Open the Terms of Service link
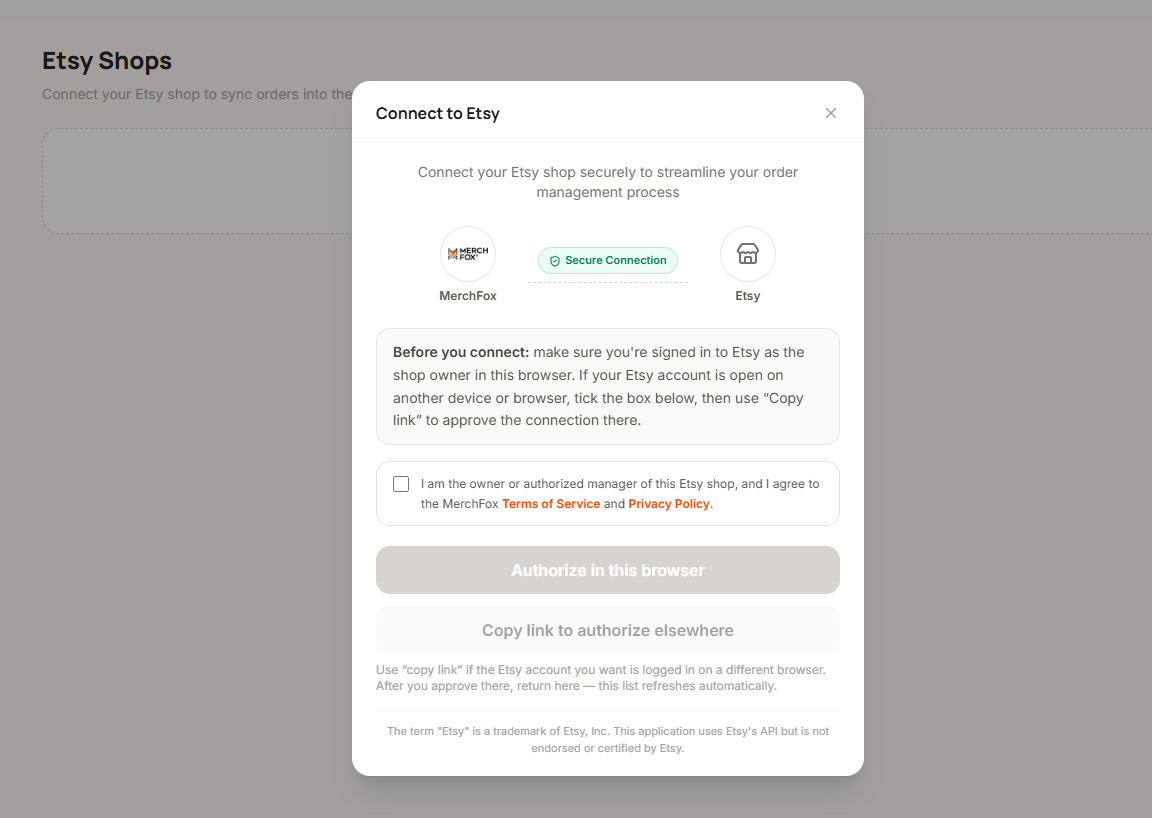 coord(551,503)
